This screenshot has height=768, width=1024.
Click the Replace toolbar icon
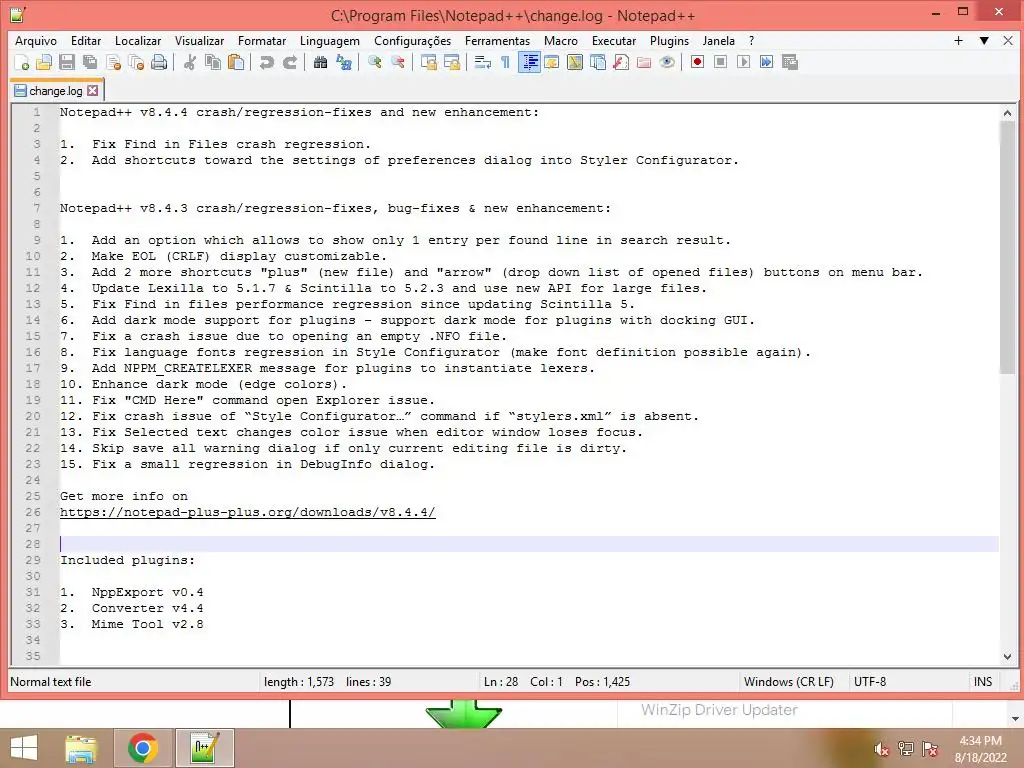(344, 62)
